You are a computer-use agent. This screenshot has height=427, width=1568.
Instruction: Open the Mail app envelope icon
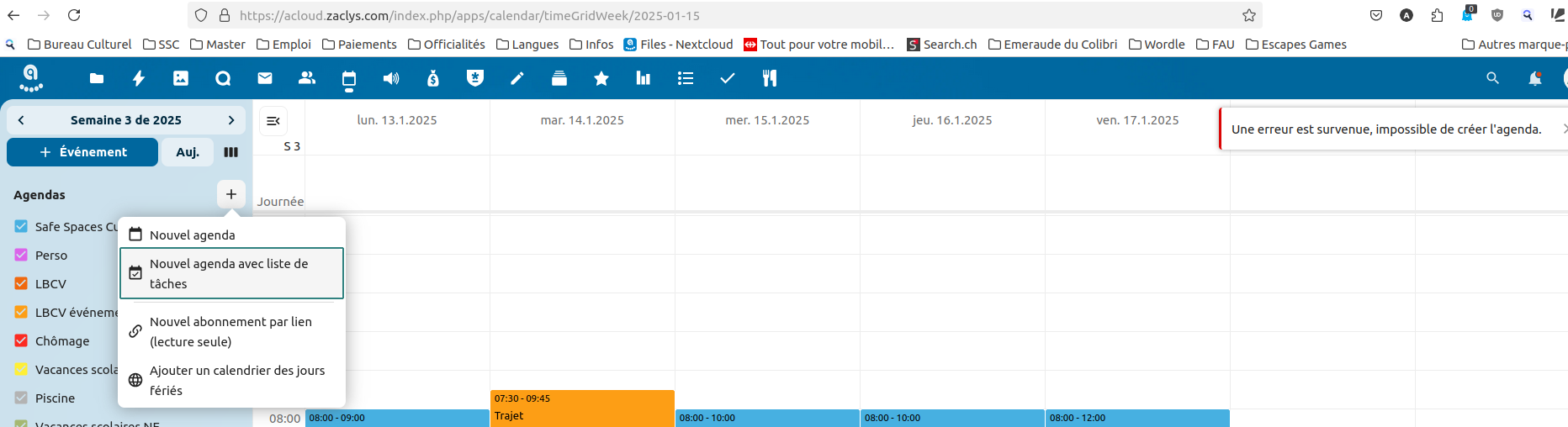265,78
